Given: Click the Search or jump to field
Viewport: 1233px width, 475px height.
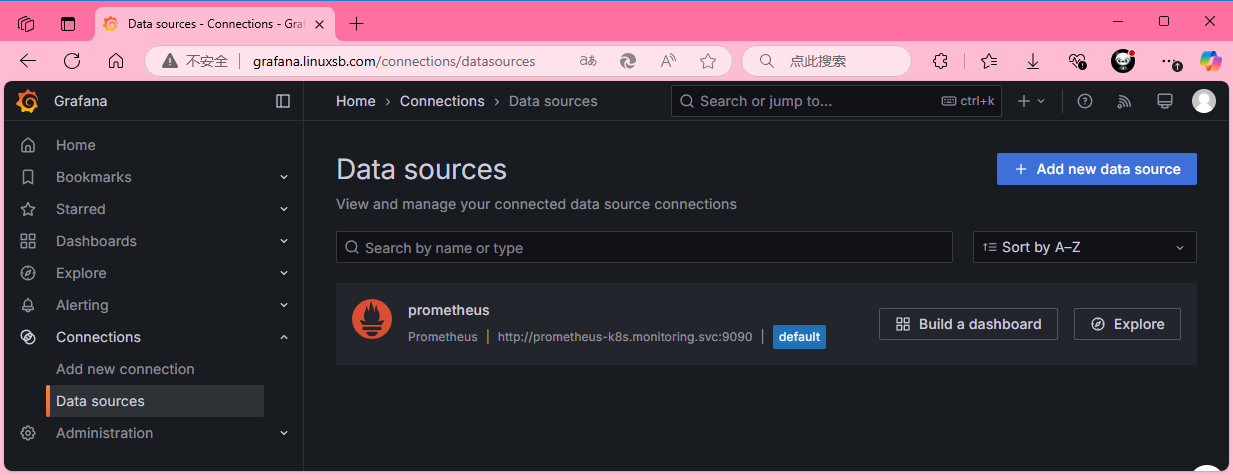Looking at the screenshot, I should coord(836,101).
